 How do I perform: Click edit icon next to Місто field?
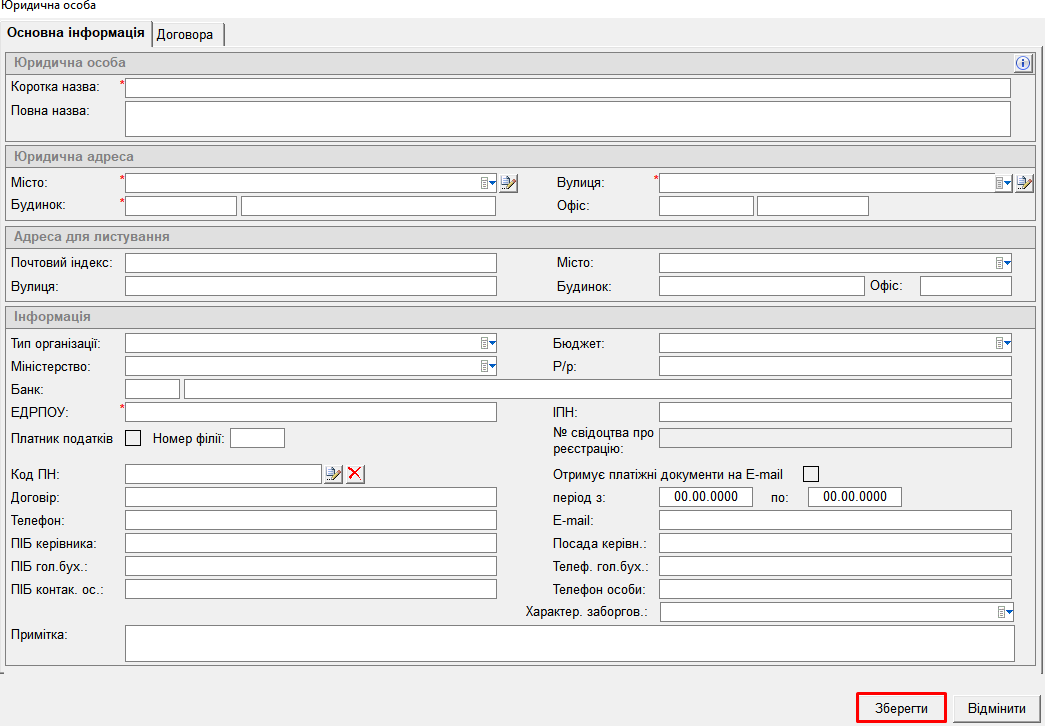pos(509,183)
